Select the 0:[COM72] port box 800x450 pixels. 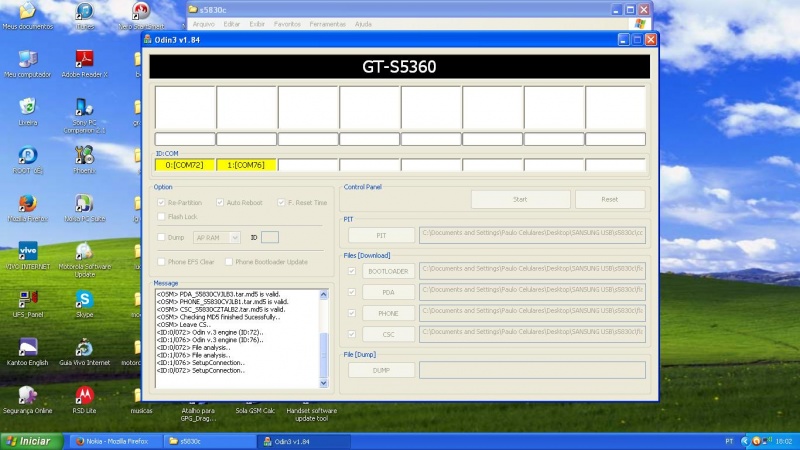coord(185,165)
